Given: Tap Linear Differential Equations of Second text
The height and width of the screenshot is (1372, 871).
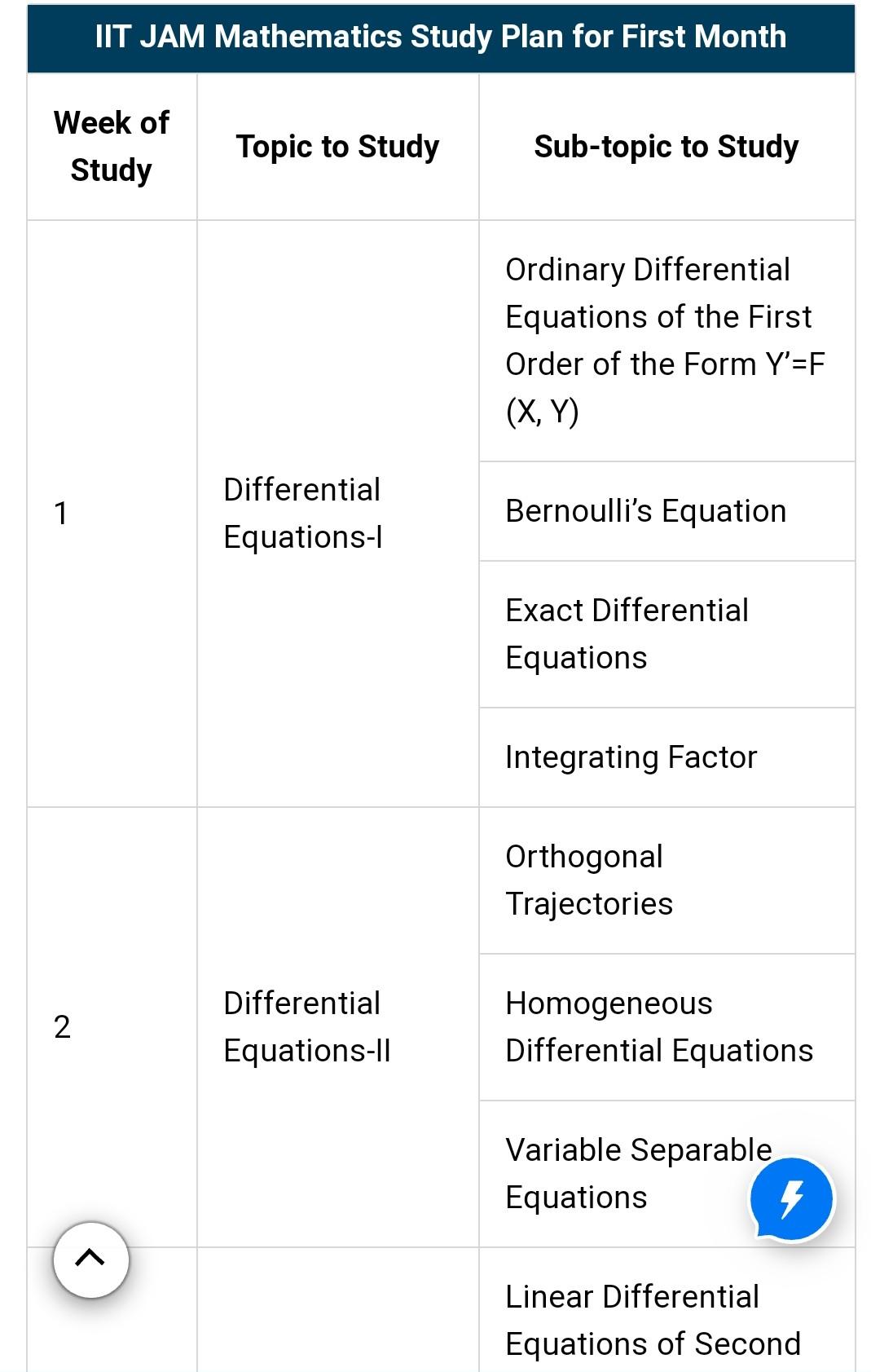Looking at the screenshot, I should [x=652, y=1320].
